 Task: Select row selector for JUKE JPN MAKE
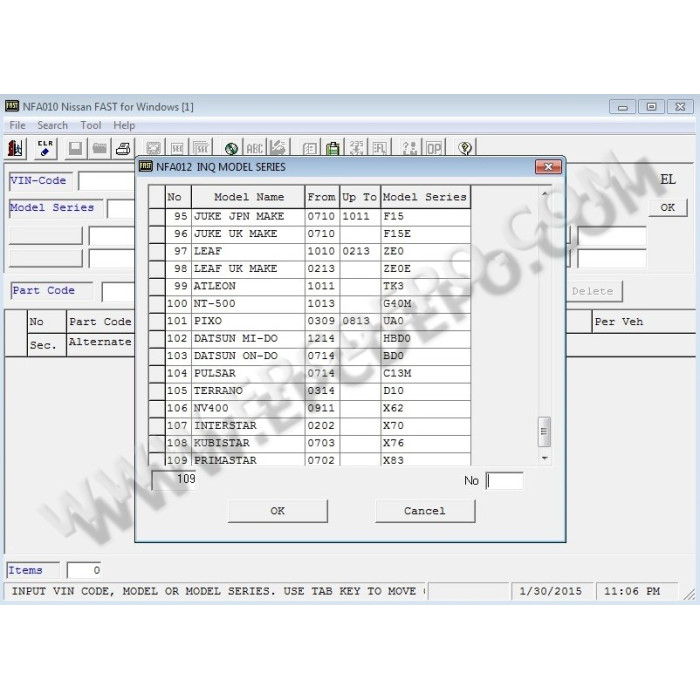point(157,217)
